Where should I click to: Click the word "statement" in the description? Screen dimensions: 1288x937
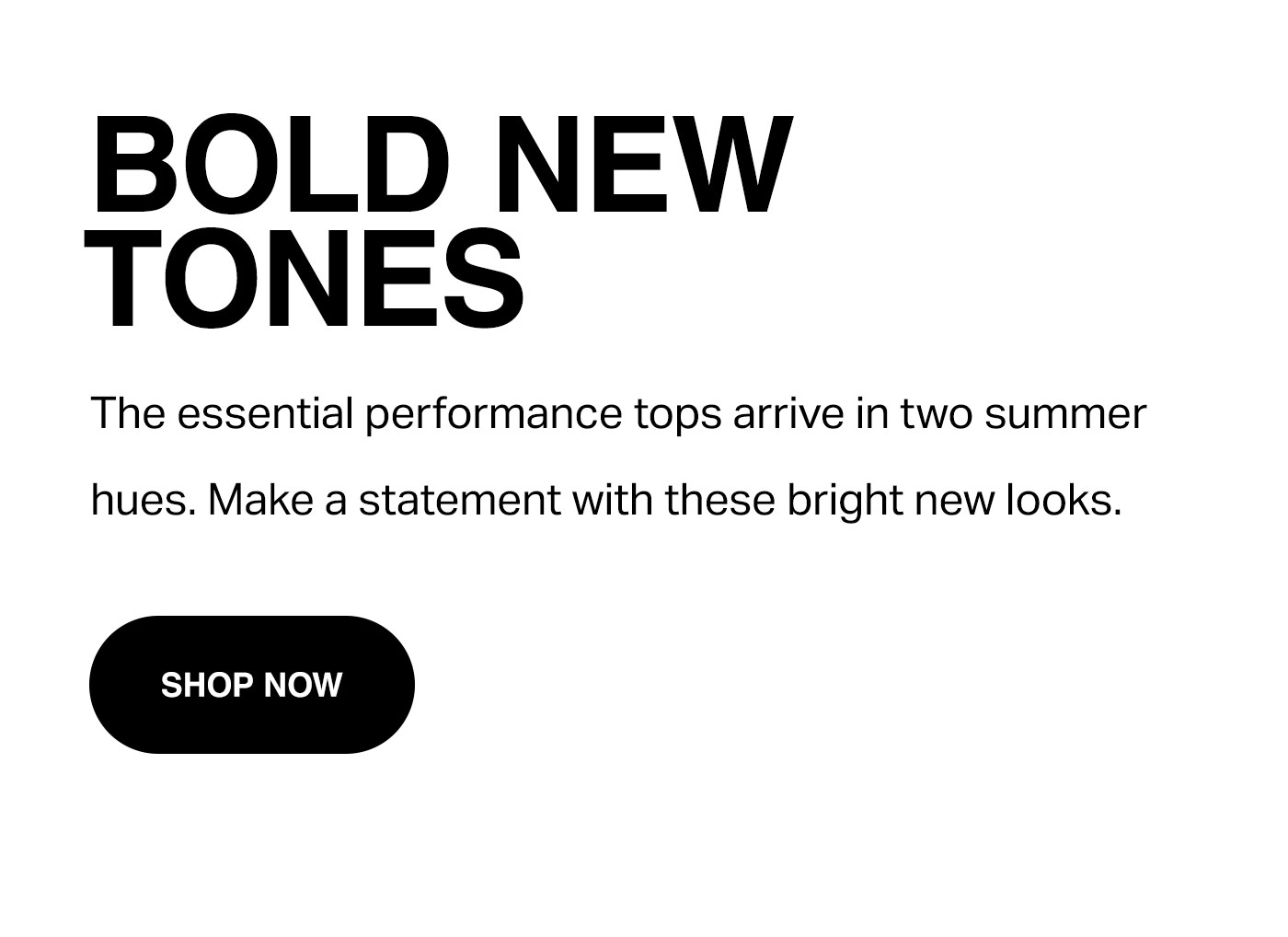coord(459,501)
